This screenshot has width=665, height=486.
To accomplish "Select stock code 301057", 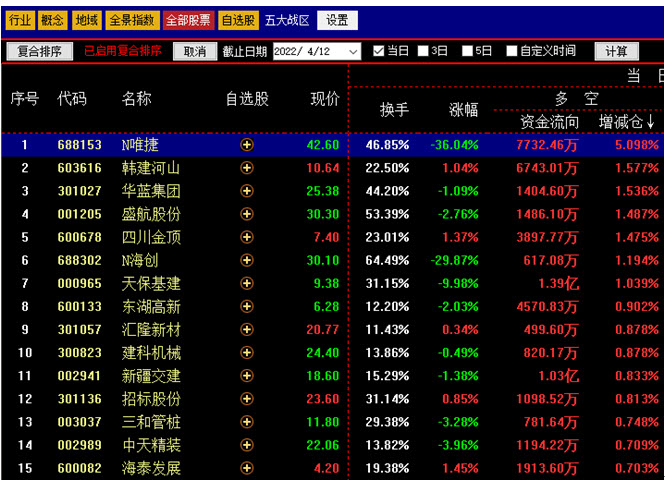I will [x=80, y=330].
